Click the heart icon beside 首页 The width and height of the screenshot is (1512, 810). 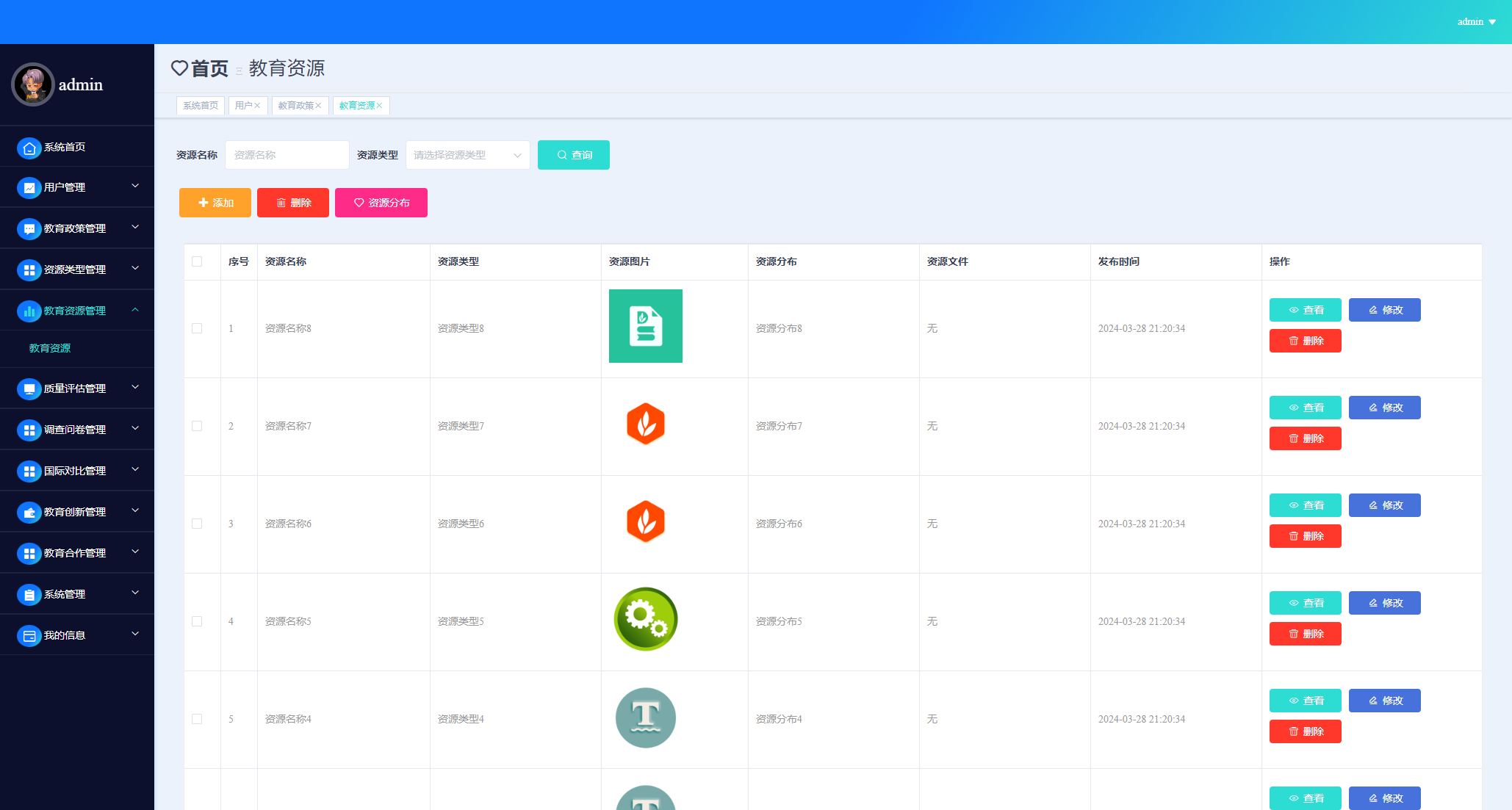click(x=179, y=68)
